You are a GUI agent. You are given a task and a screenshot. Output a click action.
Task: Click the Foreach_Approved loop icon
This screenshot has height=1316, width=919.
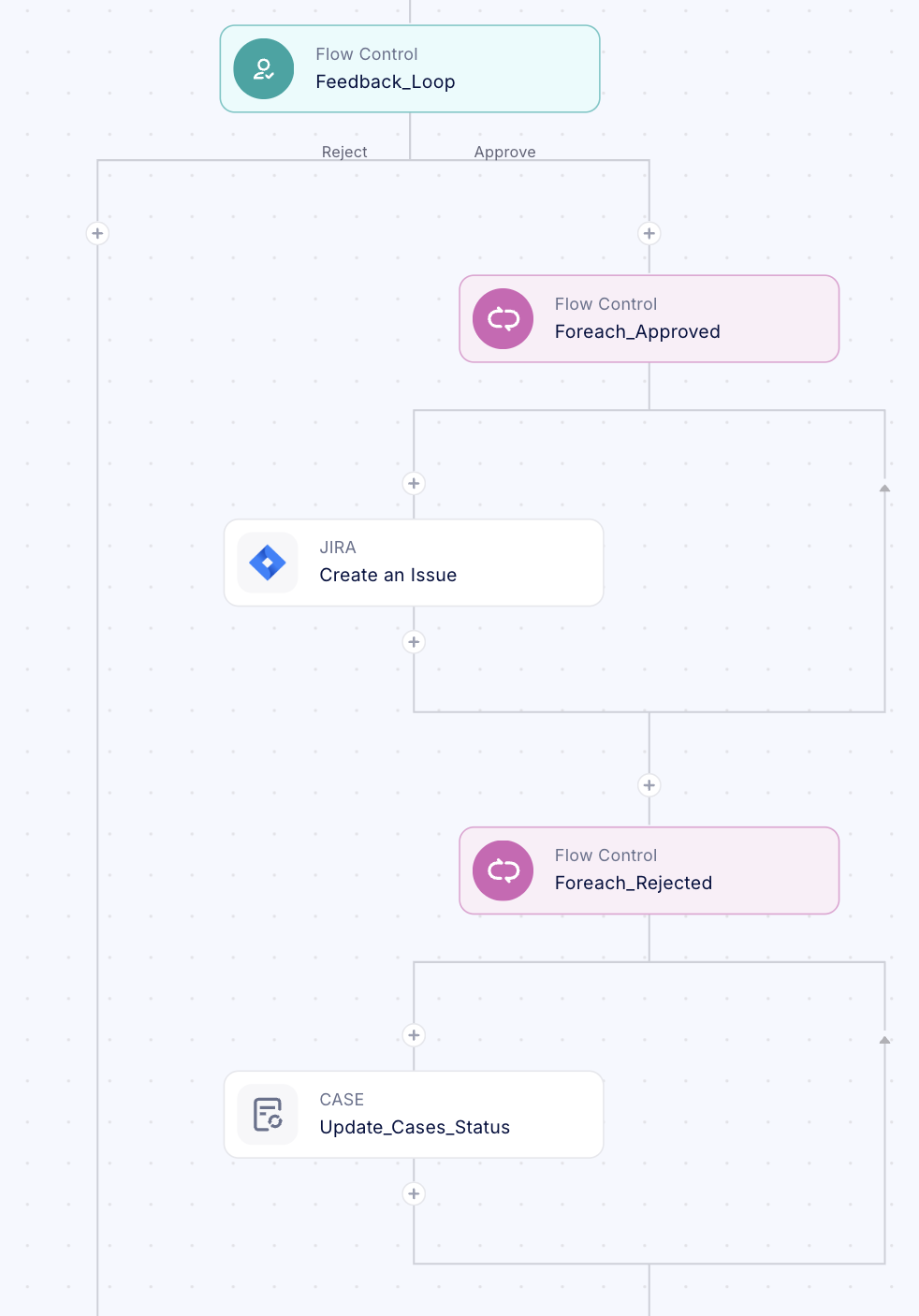pyautogui.click(x=503, y=319)
